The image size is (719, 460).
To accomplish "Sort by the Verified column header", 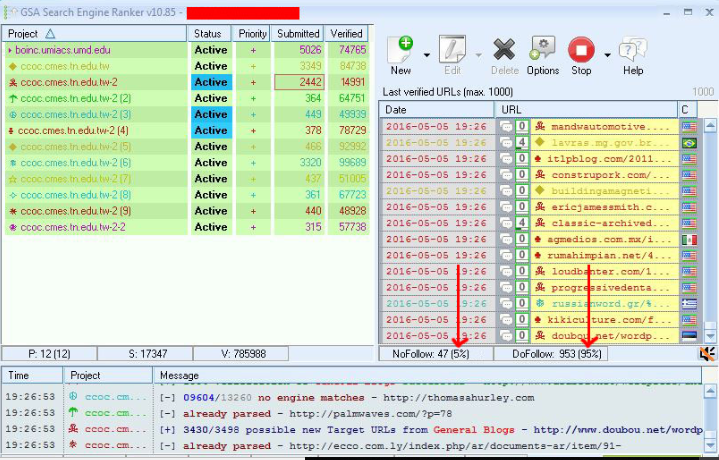I will [347, 34].
